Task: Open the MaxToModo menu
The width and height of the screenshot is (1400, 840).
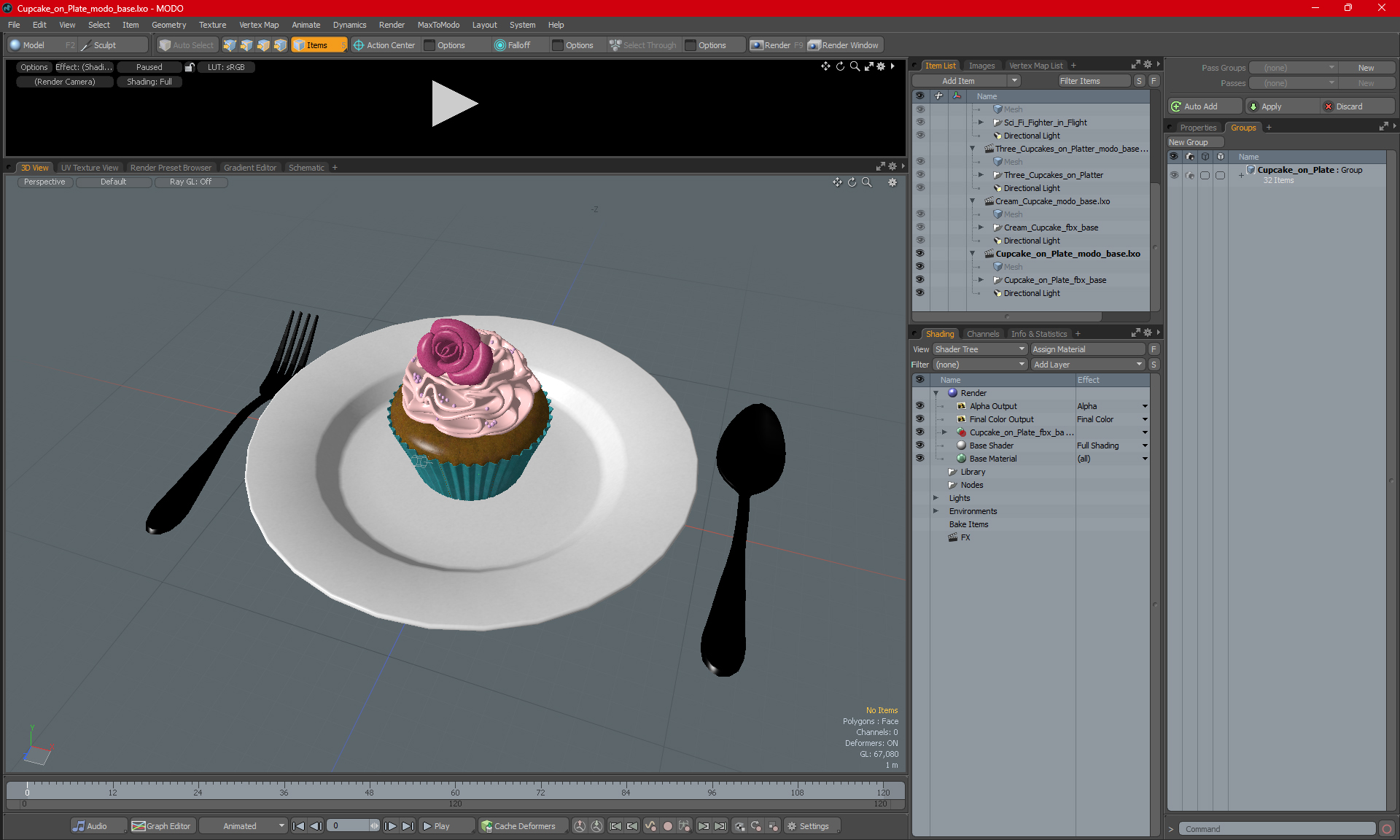Action: click(x=438, y=25)
